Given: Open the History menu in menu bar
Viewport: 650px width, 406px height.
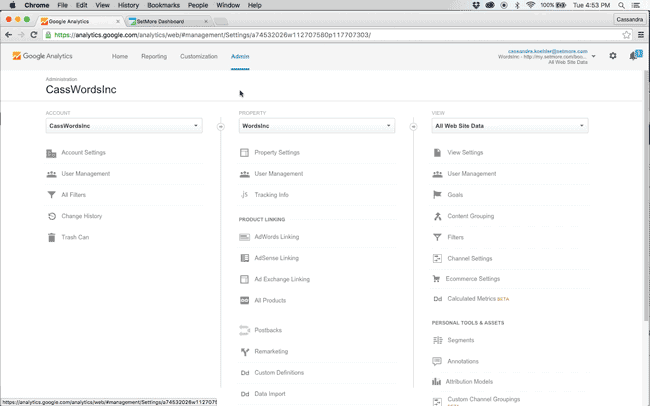Looking at the screenshot, I should (x=128, y=5).
